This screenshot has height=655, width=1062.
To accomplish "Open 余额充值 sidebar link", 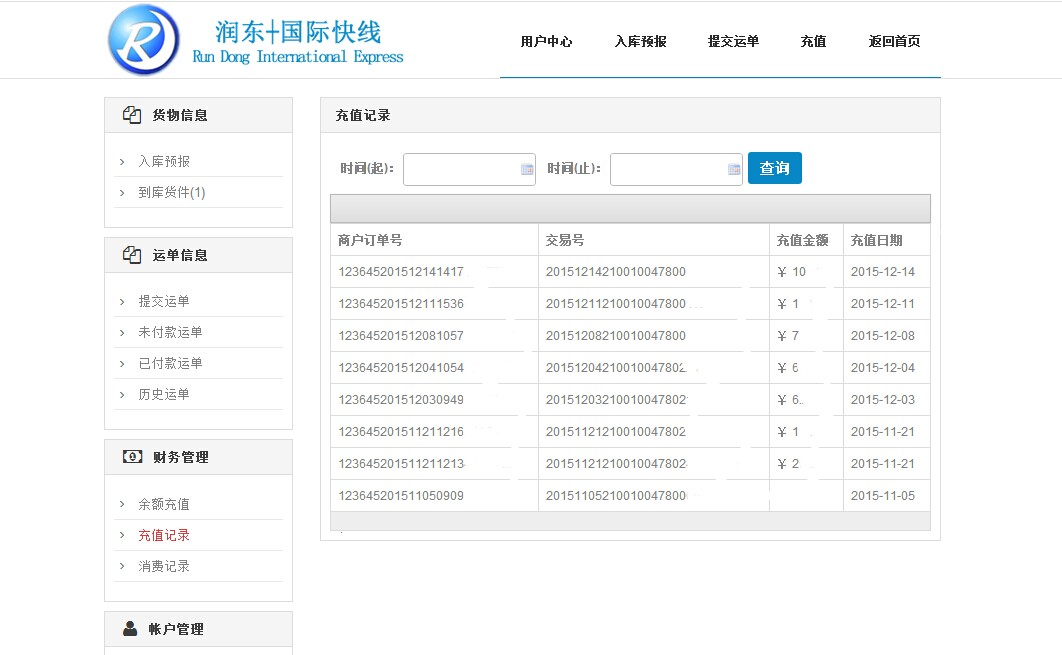I will click(x=164, y=504).
